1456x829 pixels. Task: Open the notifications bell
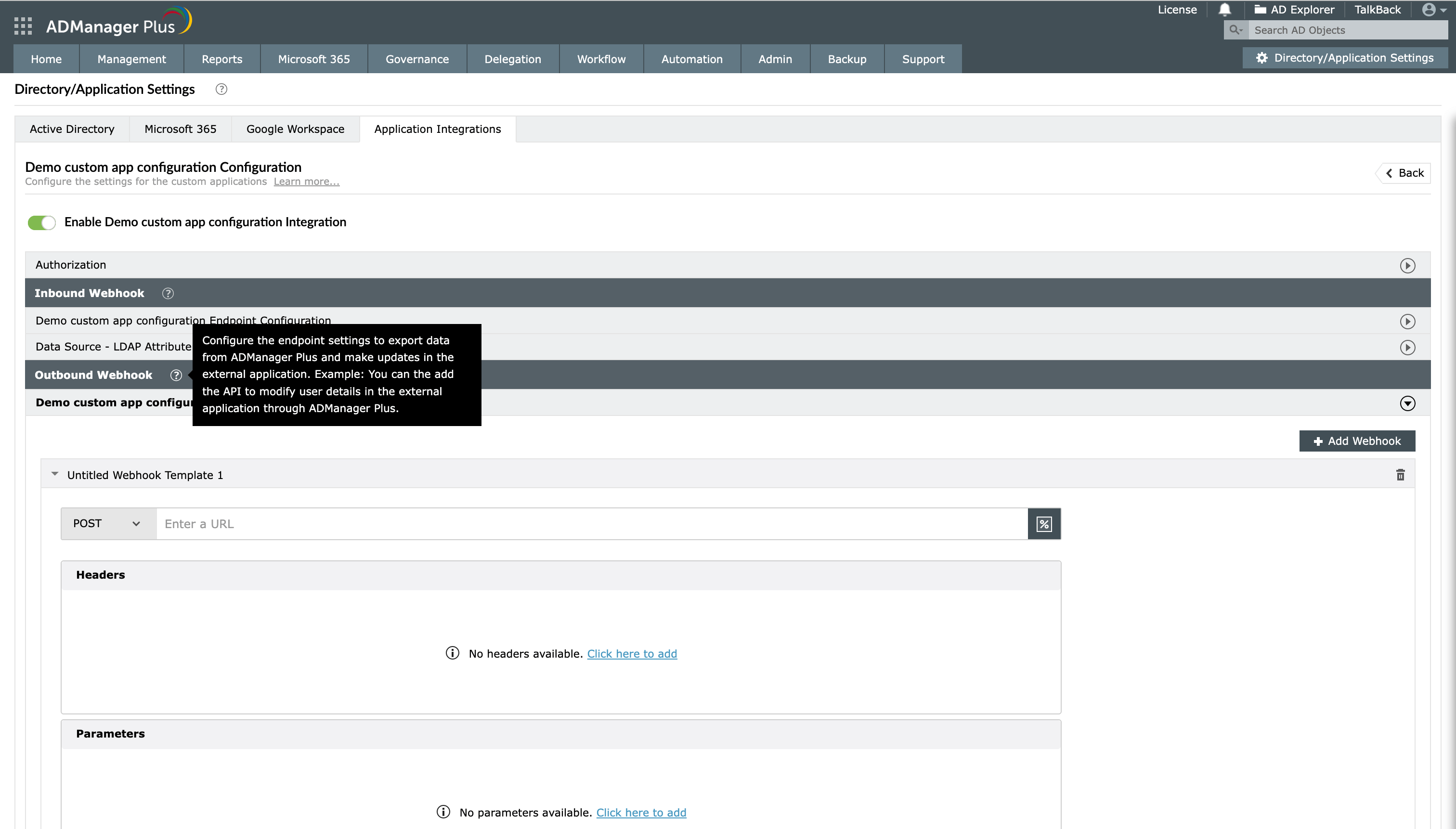[1224, 9]
